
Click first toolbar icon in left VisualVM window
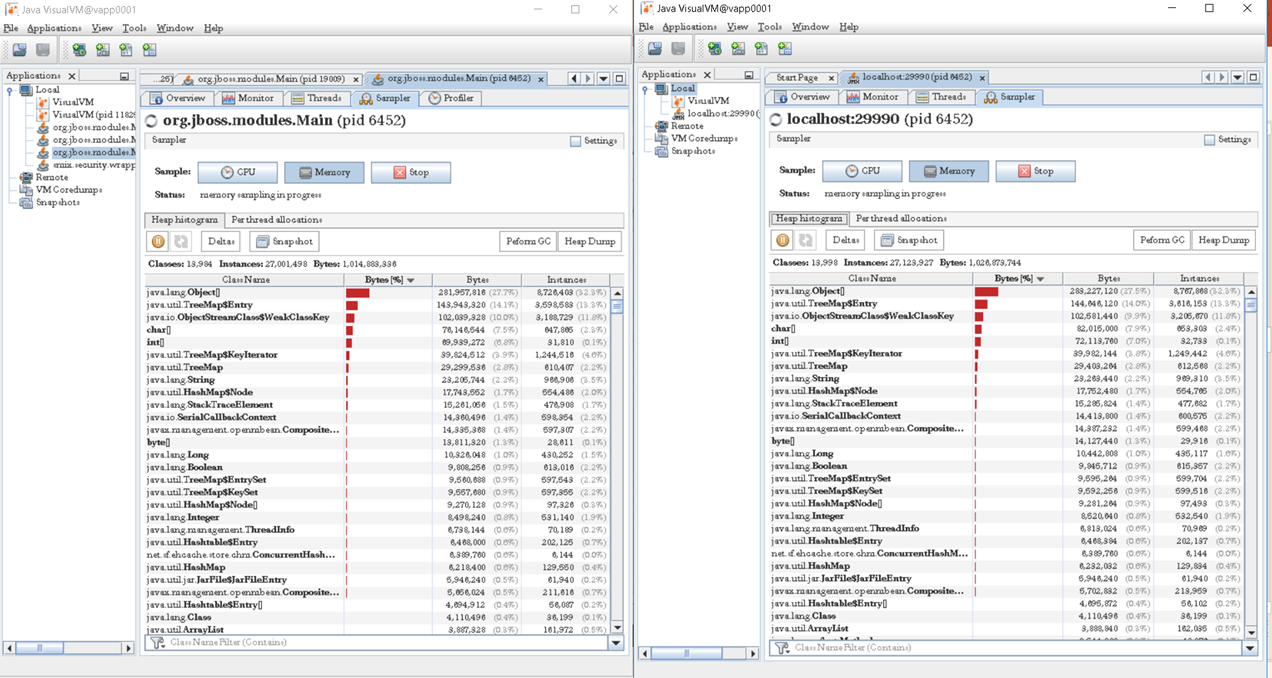click(19, 49)
